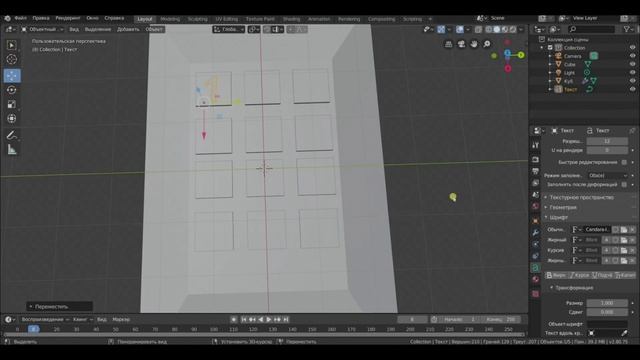Hide the Light object in outliner
The height and width of the screenshot is (360, 640).
click(632, 73)
